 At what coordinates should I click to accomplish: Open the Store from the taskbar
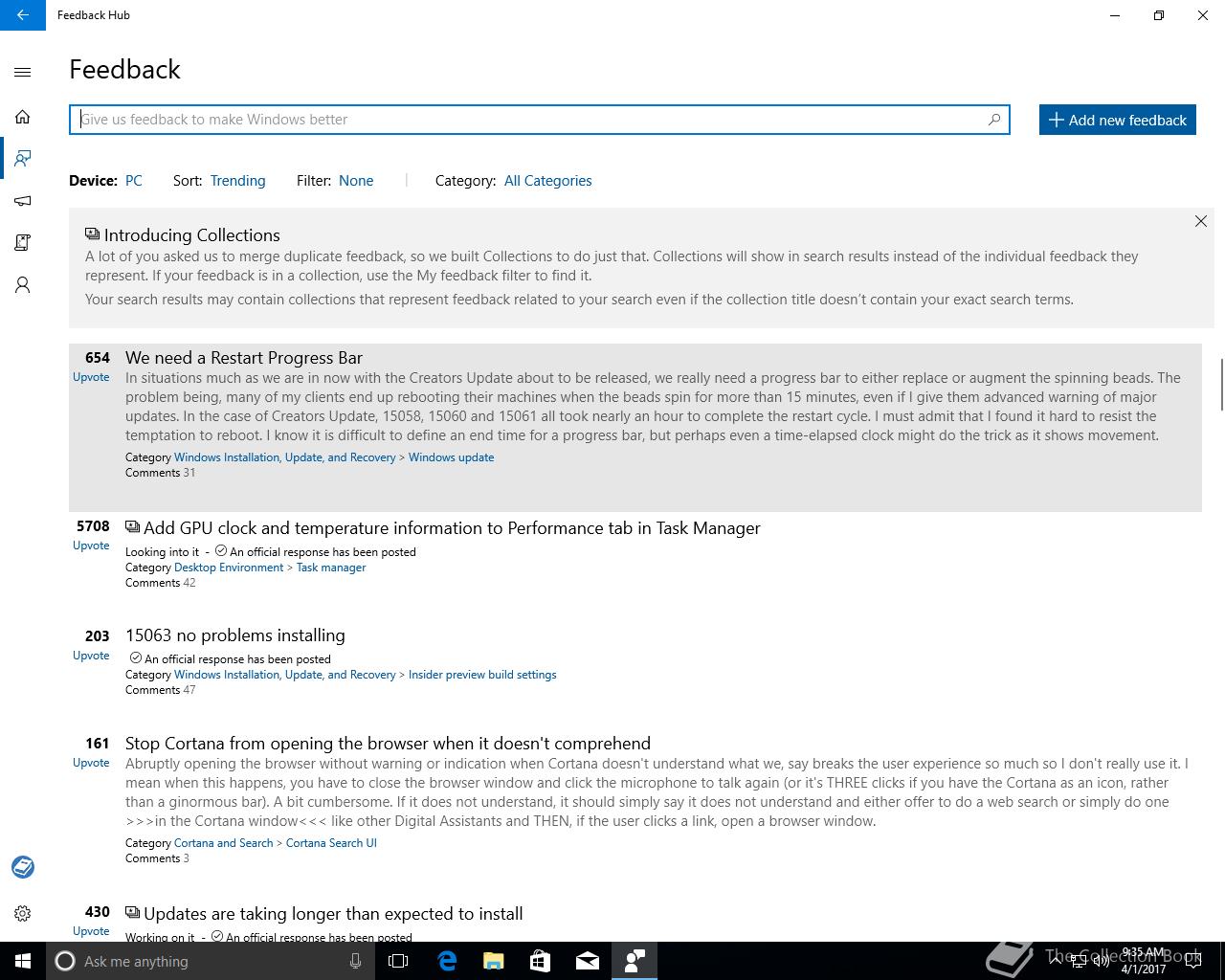tap(540, 961)
